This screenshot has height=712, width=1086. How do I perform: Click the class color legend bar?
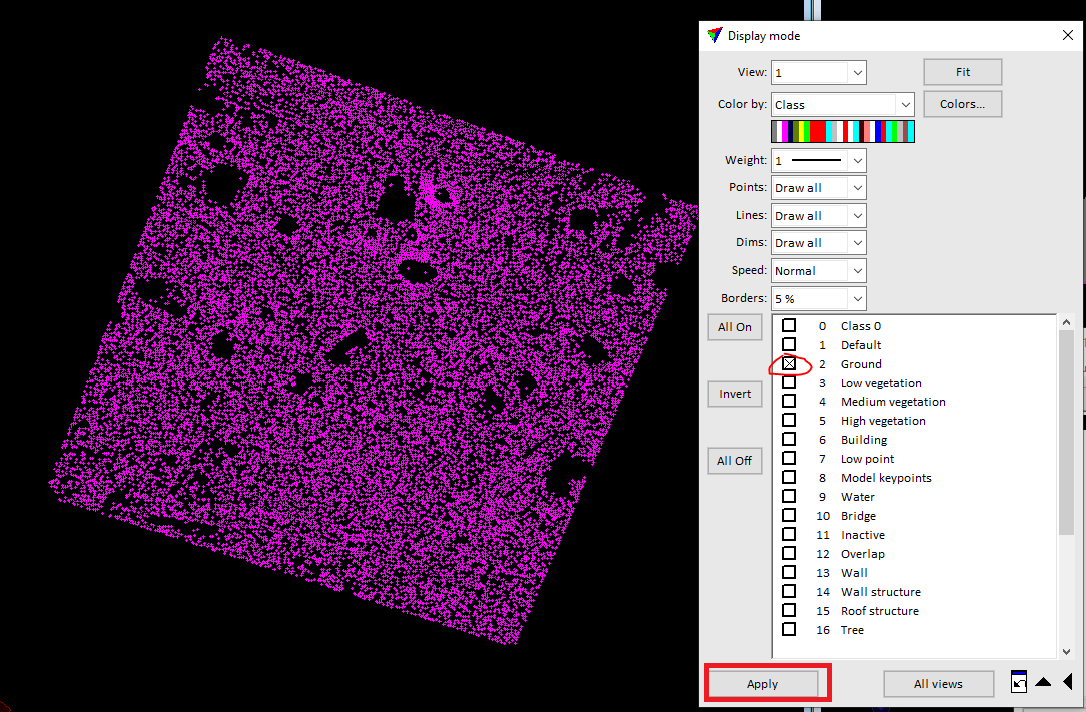click(x=842, y=130)
